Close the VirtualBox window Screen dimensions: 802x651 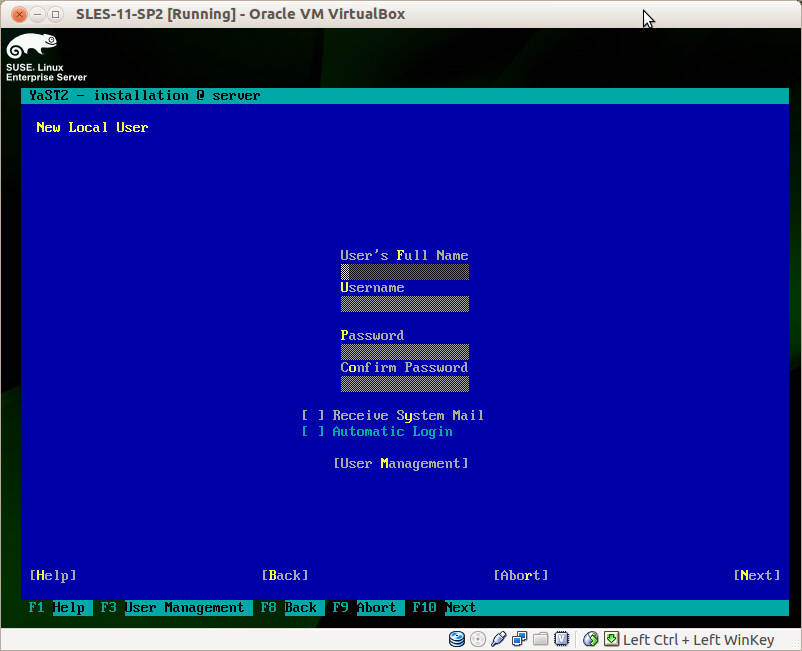click(x=19, y=14)
